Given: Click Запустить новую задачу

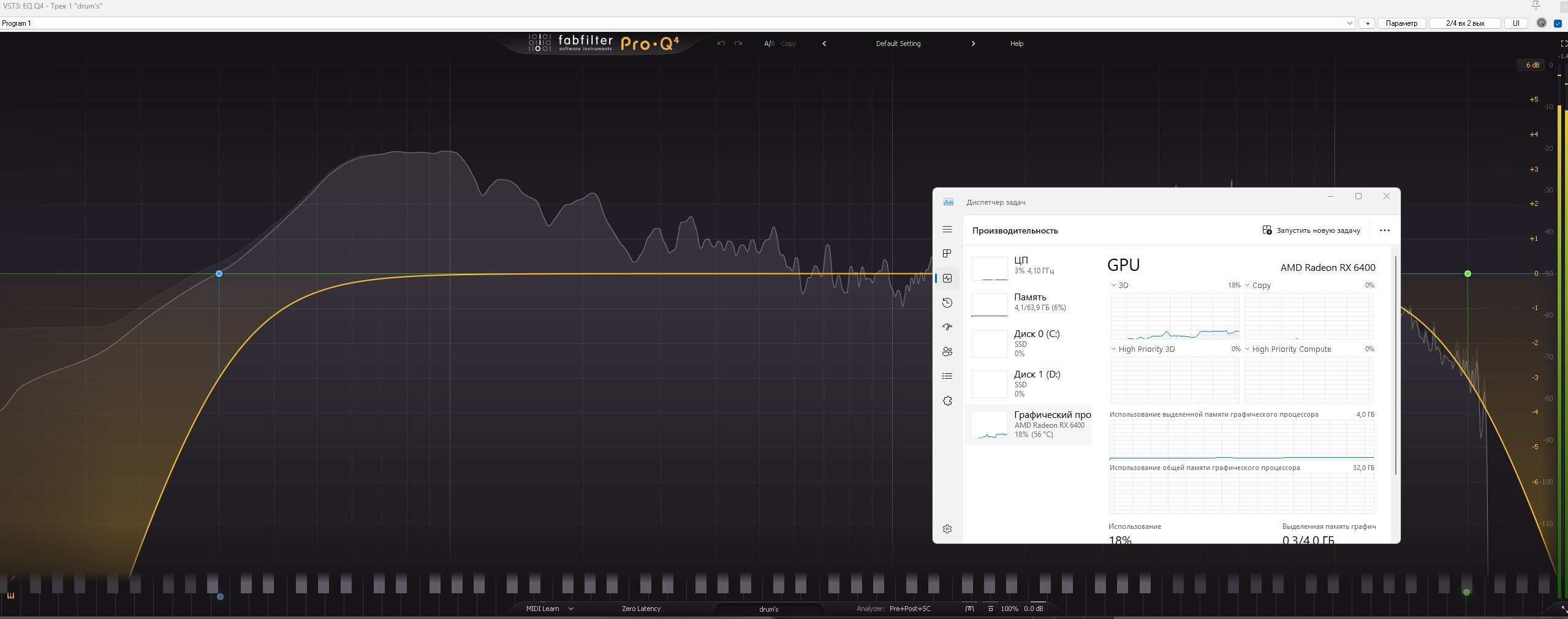Looking at the screenshot, I should pos(1311,230).
